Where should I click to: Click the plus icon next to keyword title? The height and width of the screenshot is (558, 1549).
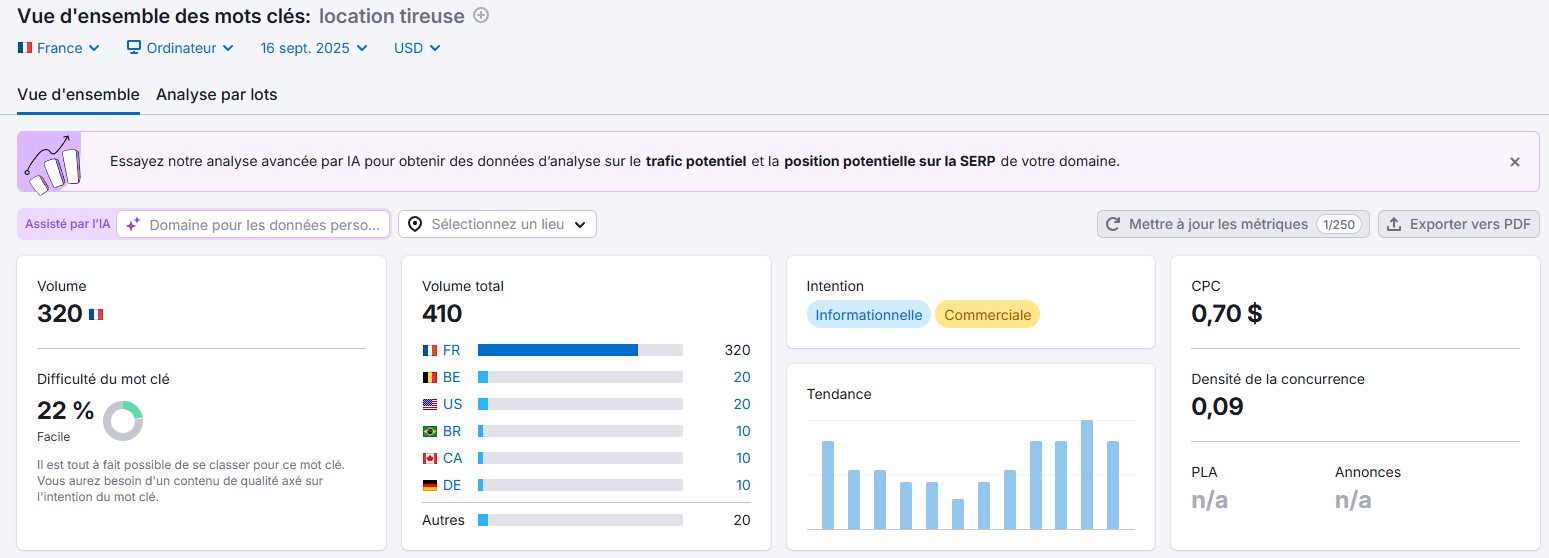(x=481, y=15)
